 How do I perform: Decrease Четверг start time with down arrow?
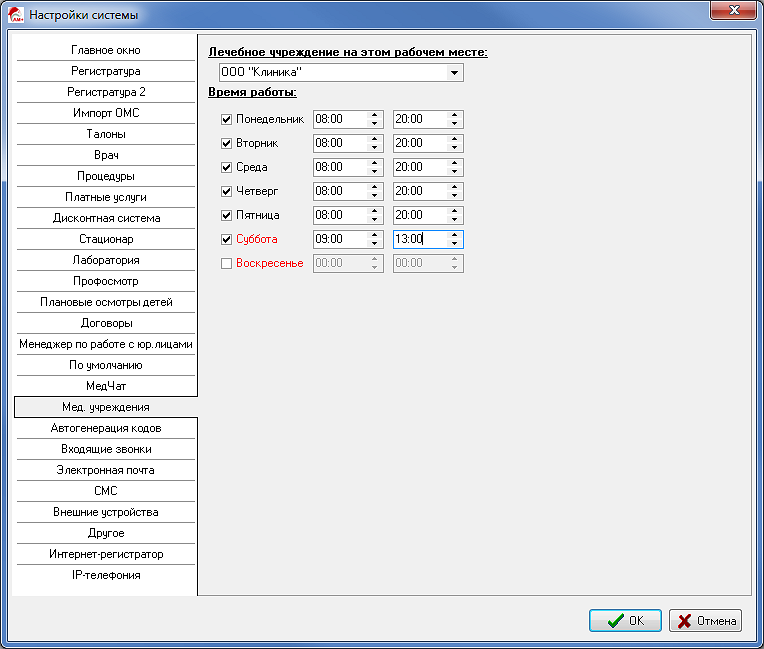pos(374,195)
